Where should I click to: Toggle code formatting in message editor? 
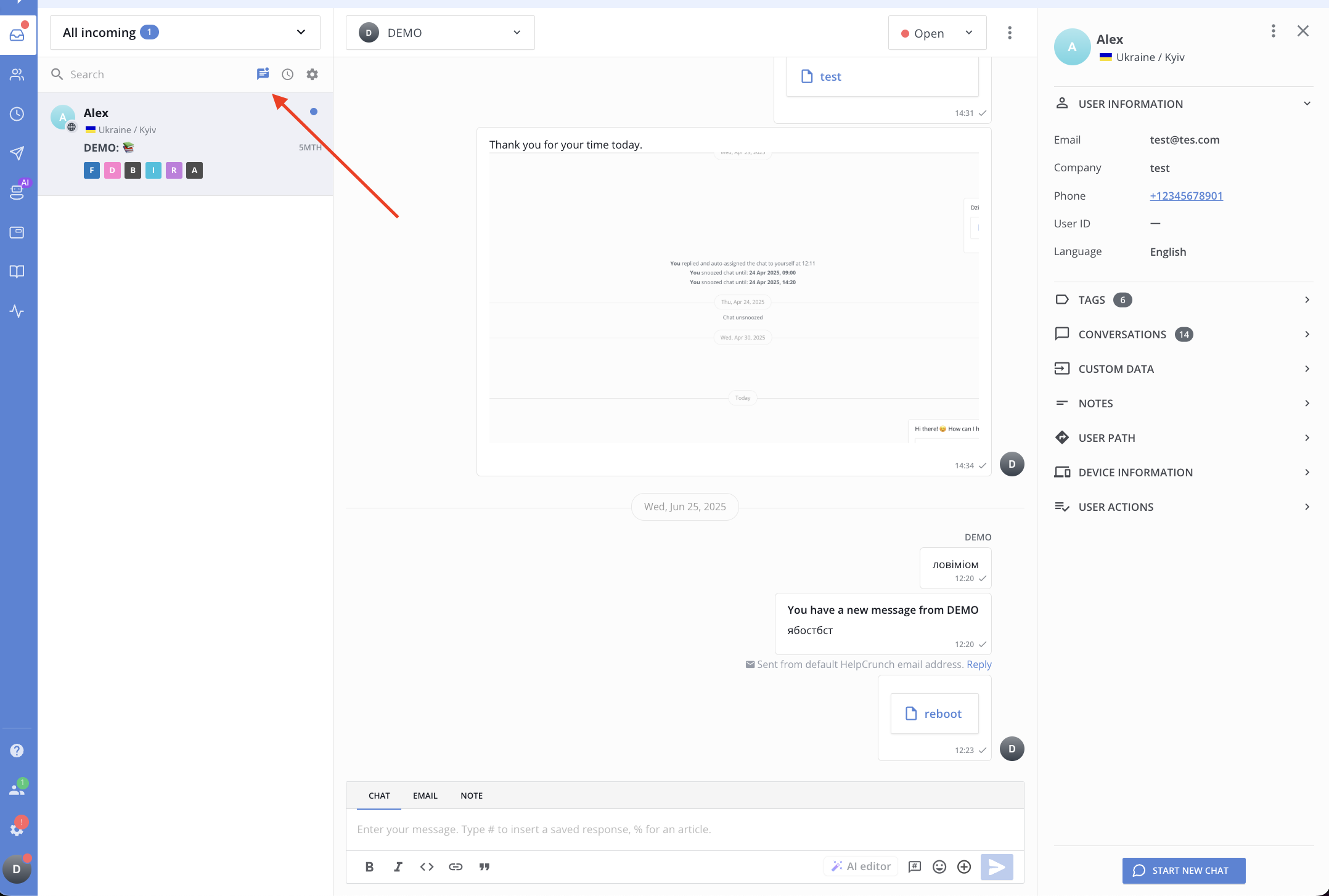tap(427, 866)
